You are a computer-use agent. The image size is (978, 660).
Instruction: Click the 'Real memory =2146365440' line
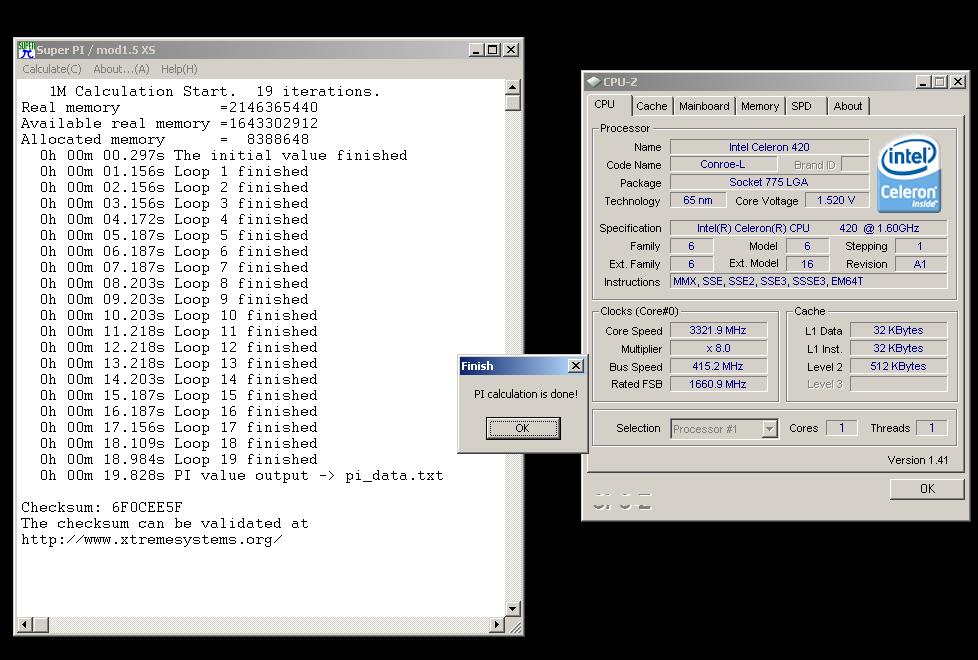(169, 107)
